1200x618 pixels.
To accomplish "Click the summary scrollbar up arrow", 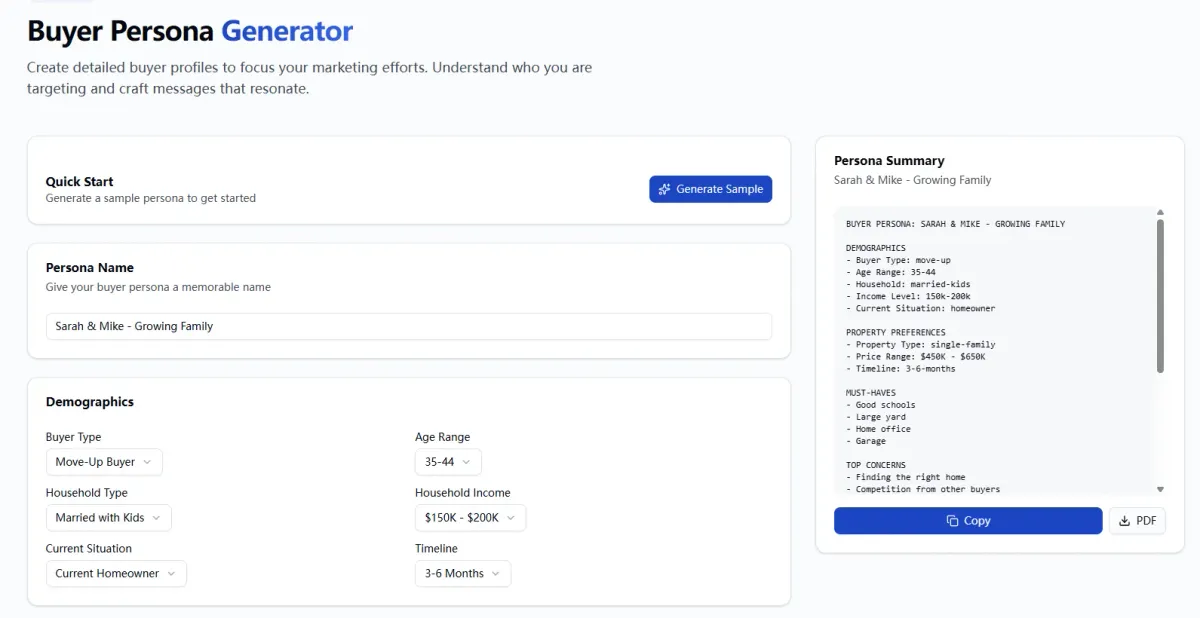I will pyautogui.click(x=1160, y=212).
